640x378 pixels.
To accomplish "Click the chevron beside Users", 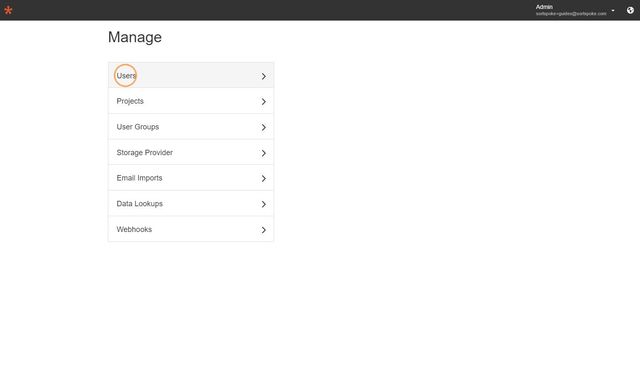I will point(264,76).
